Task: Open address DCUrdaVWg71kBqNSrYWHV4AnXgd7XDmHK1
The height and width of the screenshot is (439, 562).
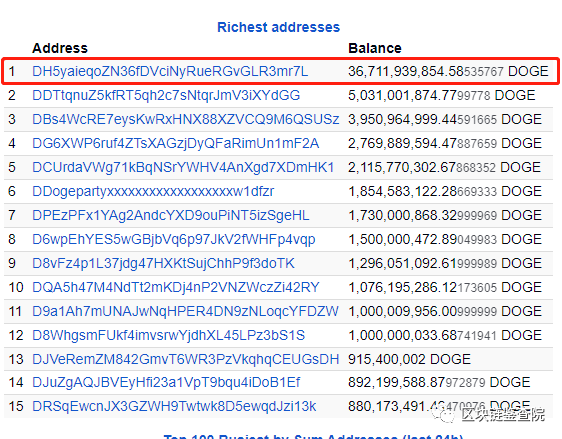Action: pos(183,167)
